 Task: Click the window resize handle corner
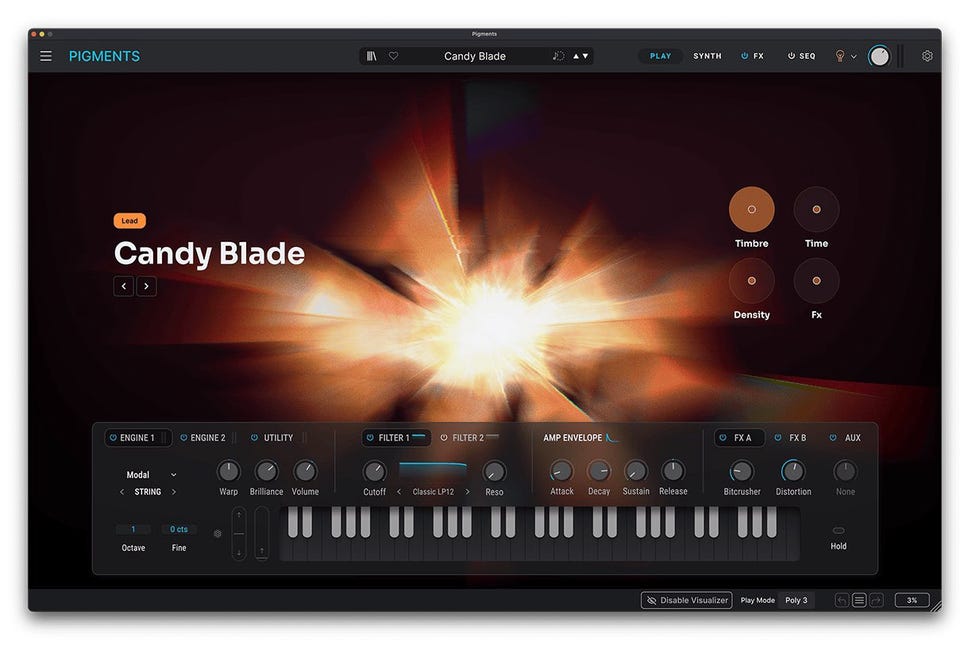936,606
